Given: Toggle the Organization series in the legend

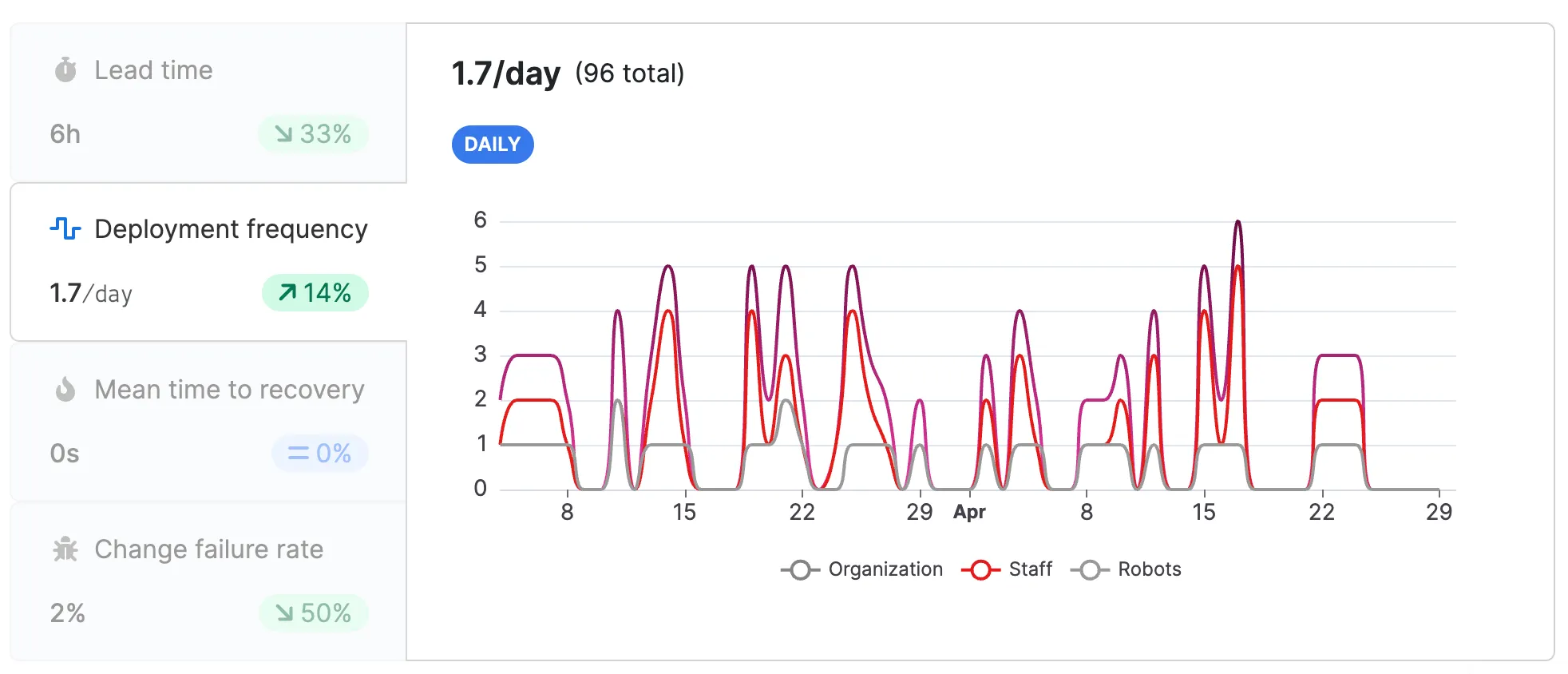Looking at the screenshot, I should tap(862, 569).
